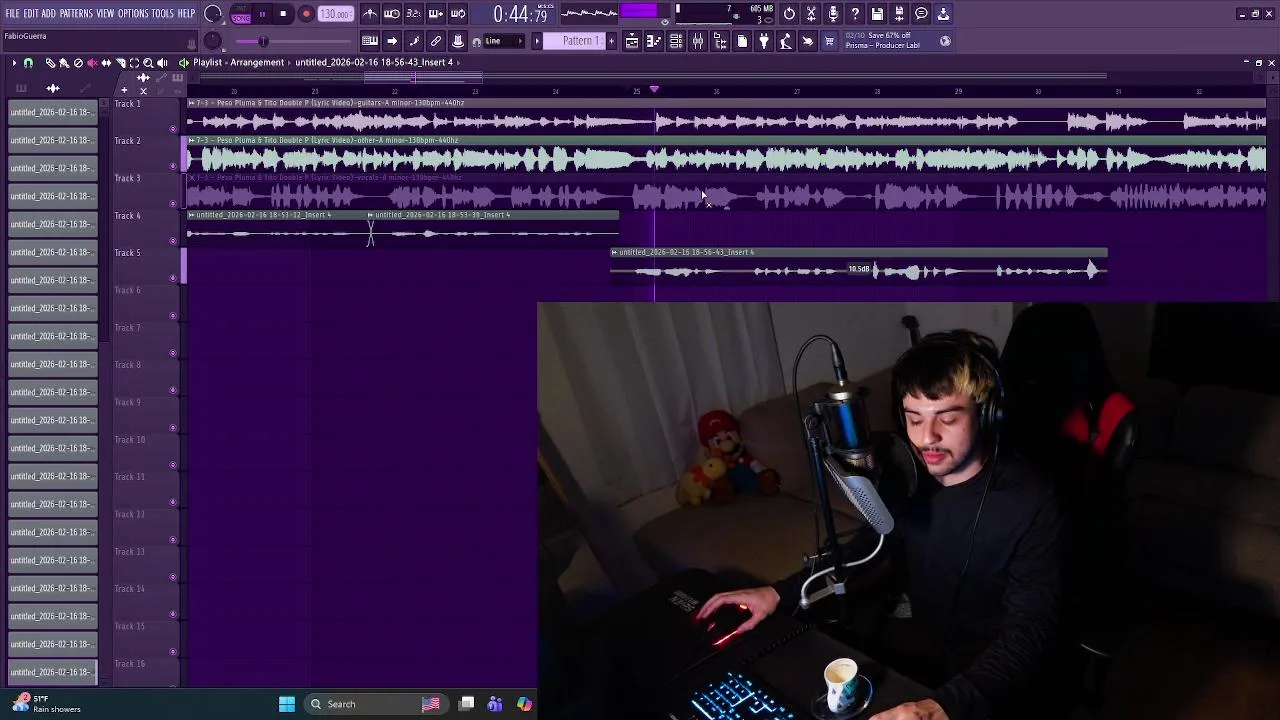
Task: Add new pattern with plus button
Action: [612, 41]
